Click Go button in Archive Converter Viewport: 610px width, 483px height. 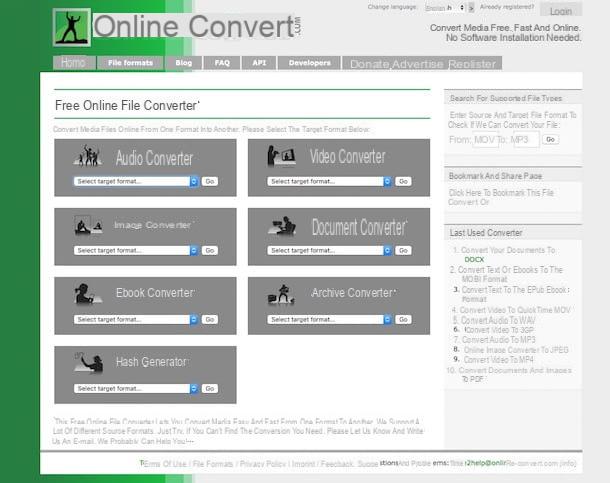[403, 320]
